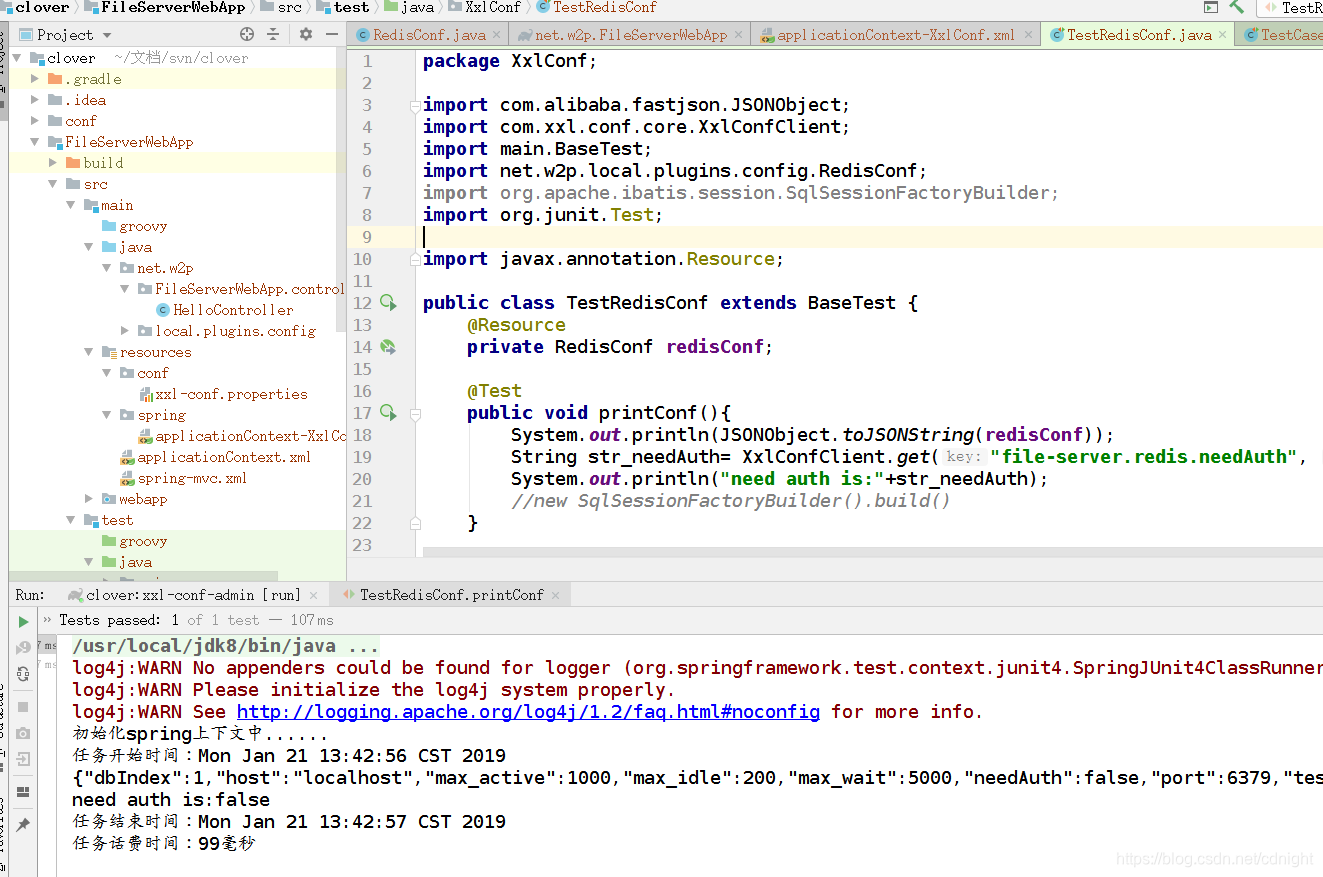Close the RedisConf.java editor tab
This screenshot has height=877, width=1323.
pos(497,35)
